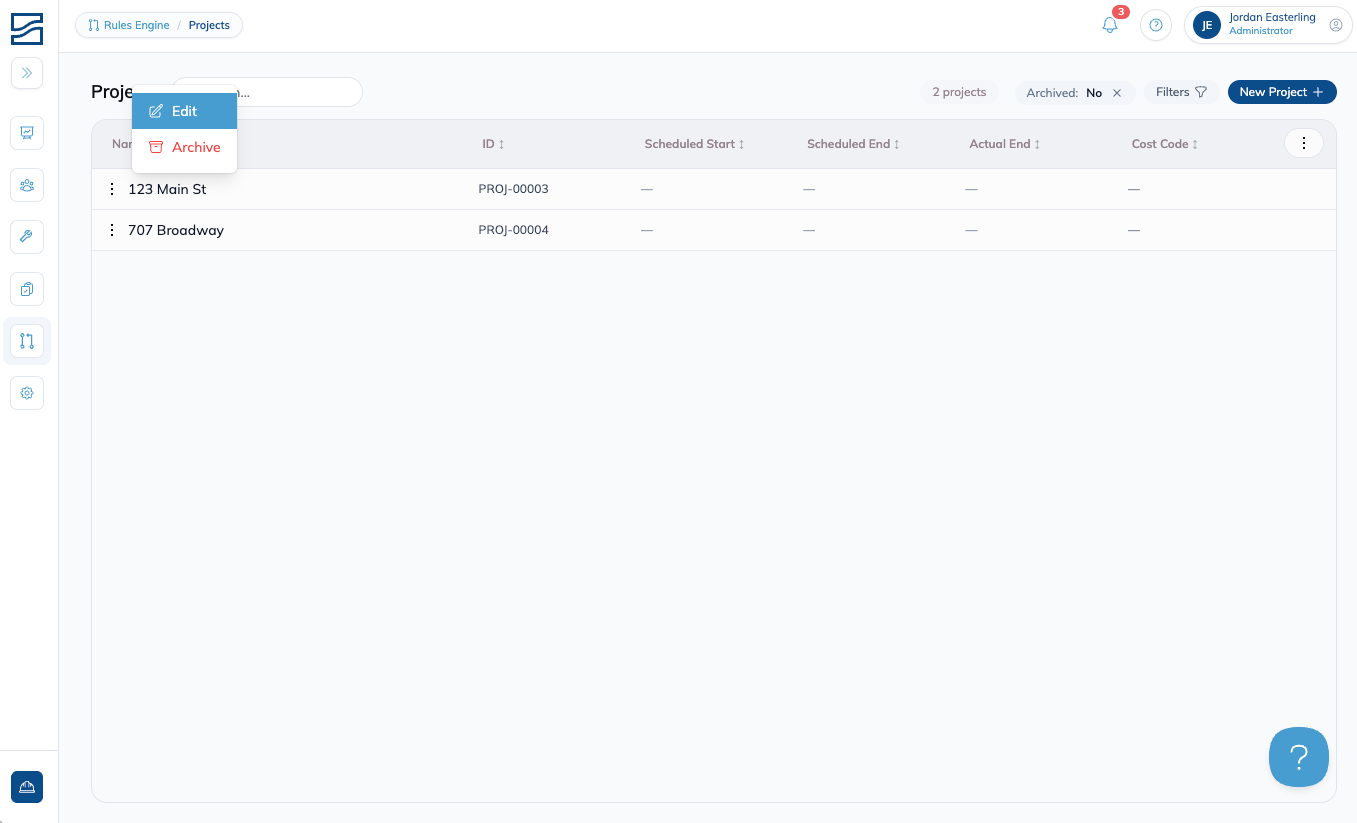Screen dimensions: 1357x823
Task: Expand the sidebar with double-chevron icon
Action: (x=27, y=73)
